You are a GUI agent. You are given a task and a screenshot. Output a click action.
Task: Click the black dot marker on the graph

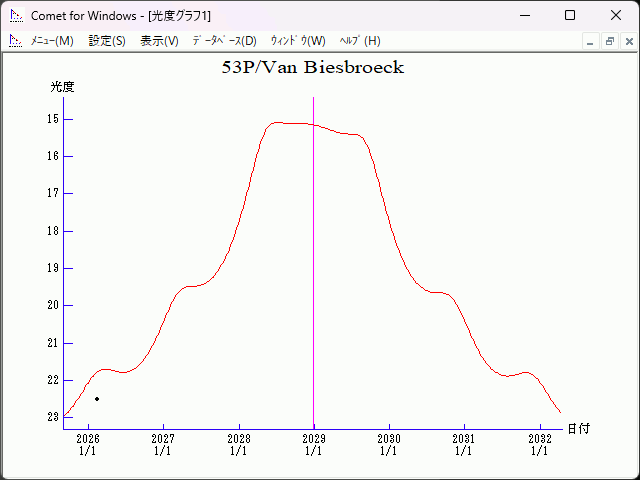click(97, 399)
